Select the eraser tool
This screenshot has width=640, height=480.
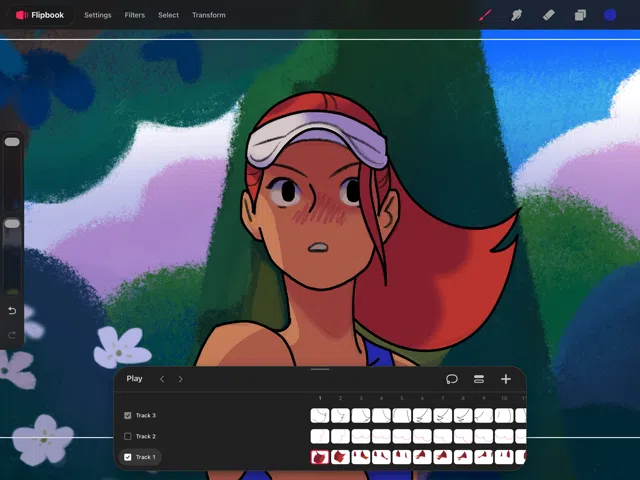pyautogui.click(x=548, y=15)
